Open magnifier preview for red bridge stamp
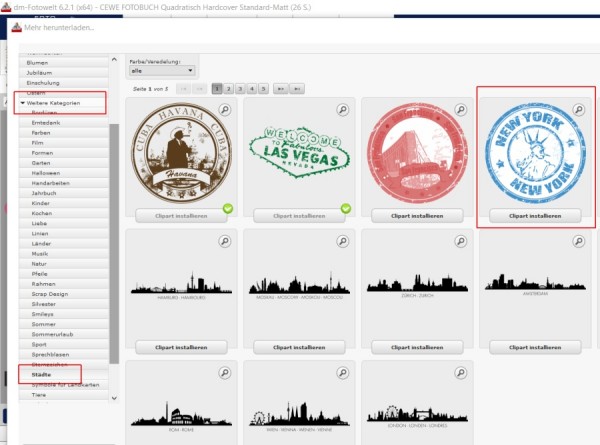The width and height of the screenshot is (600, 445). 461,110
